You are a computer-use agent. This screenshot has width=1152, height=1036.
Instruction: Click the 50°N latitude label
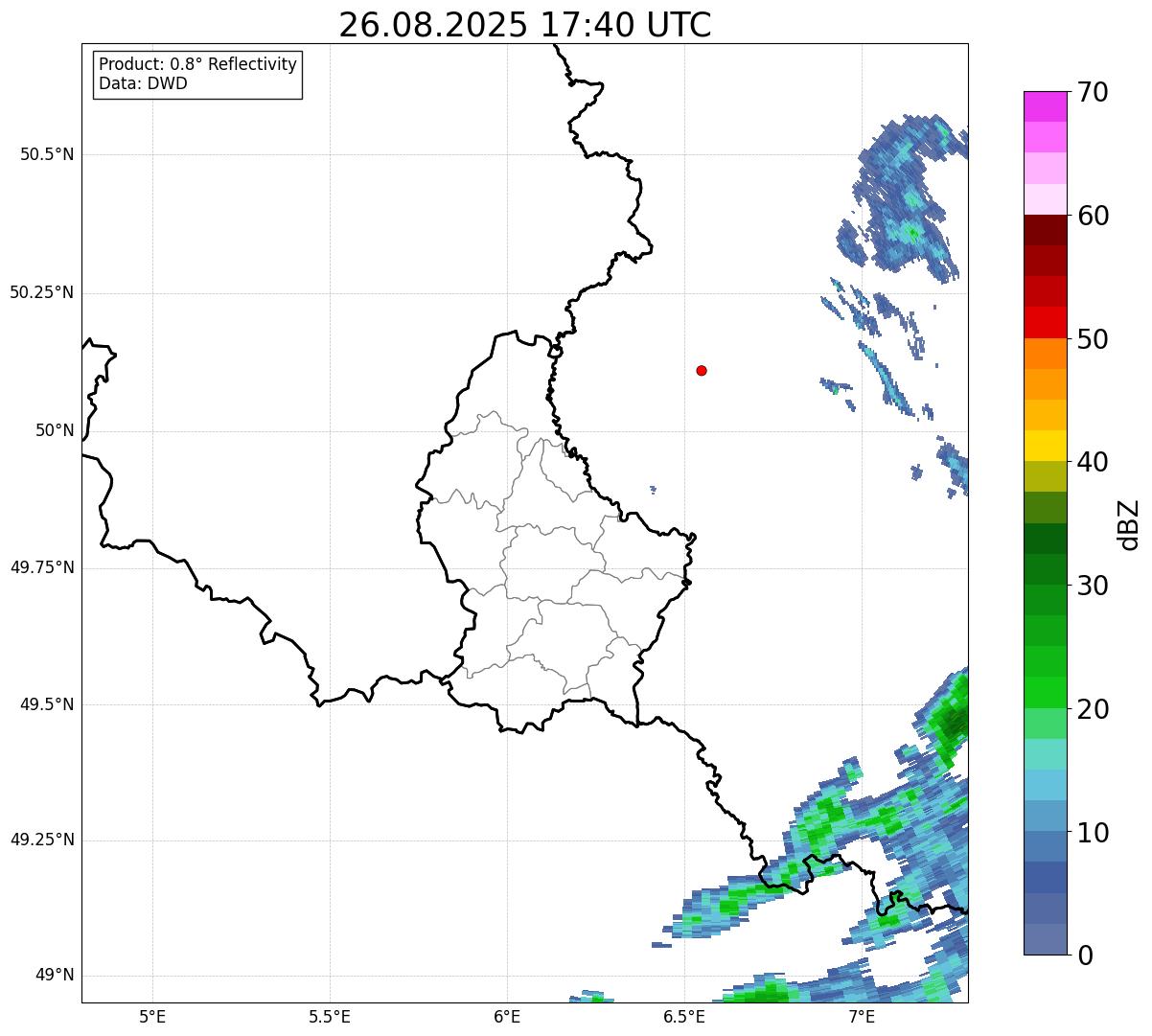point(55,430)
